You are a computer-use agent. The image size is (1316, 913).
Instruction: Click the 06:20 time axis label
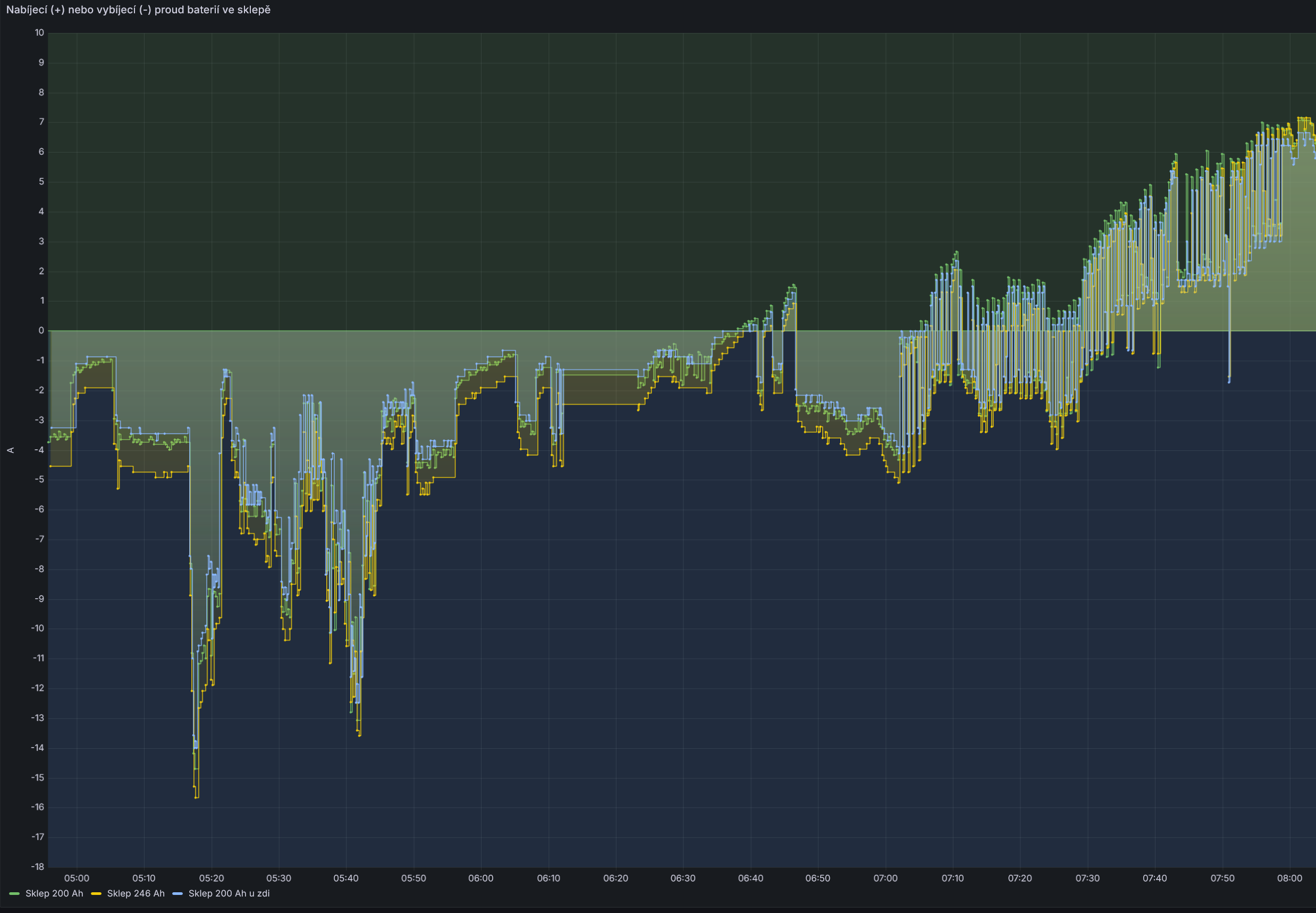[615, 878]
